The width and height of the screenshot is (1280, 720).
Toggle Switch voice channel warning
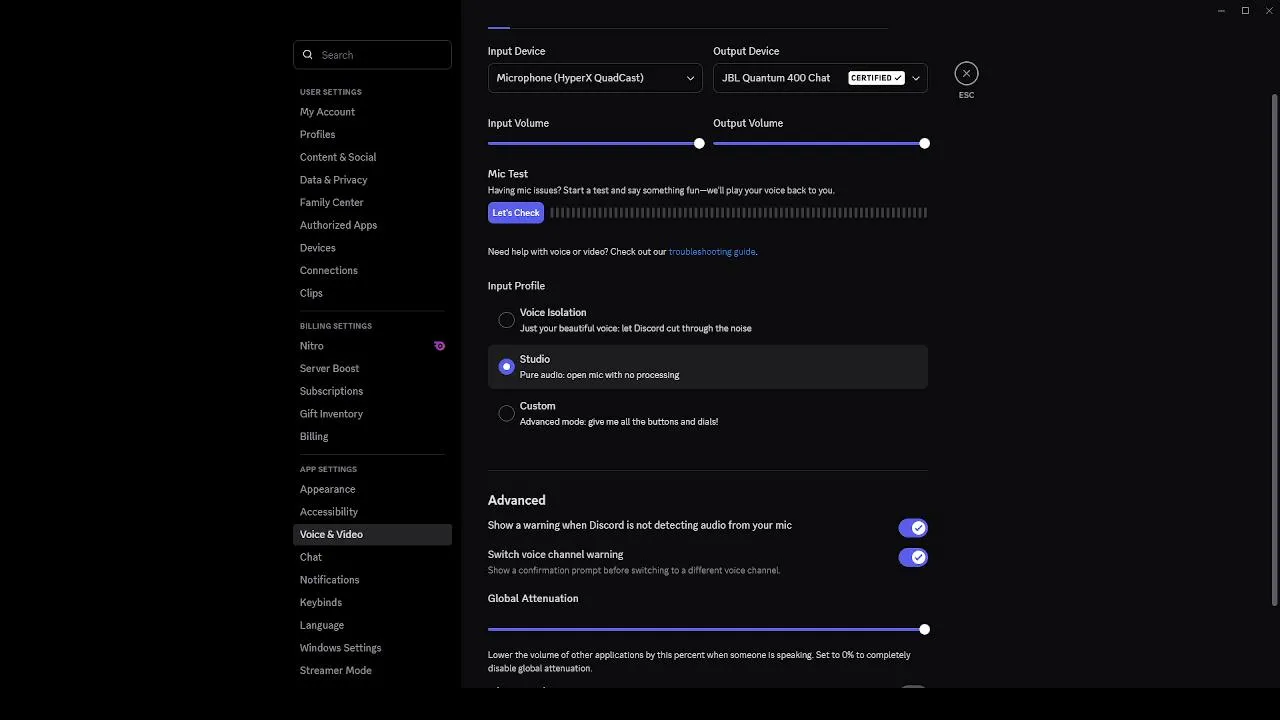pos(913,557)
